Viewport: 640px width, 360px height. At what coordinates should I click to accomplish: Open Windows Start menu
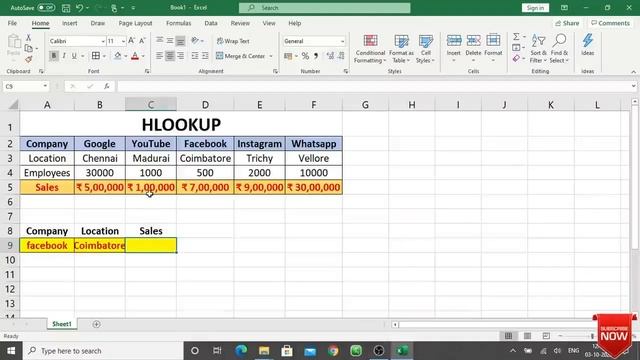point(11,351)
